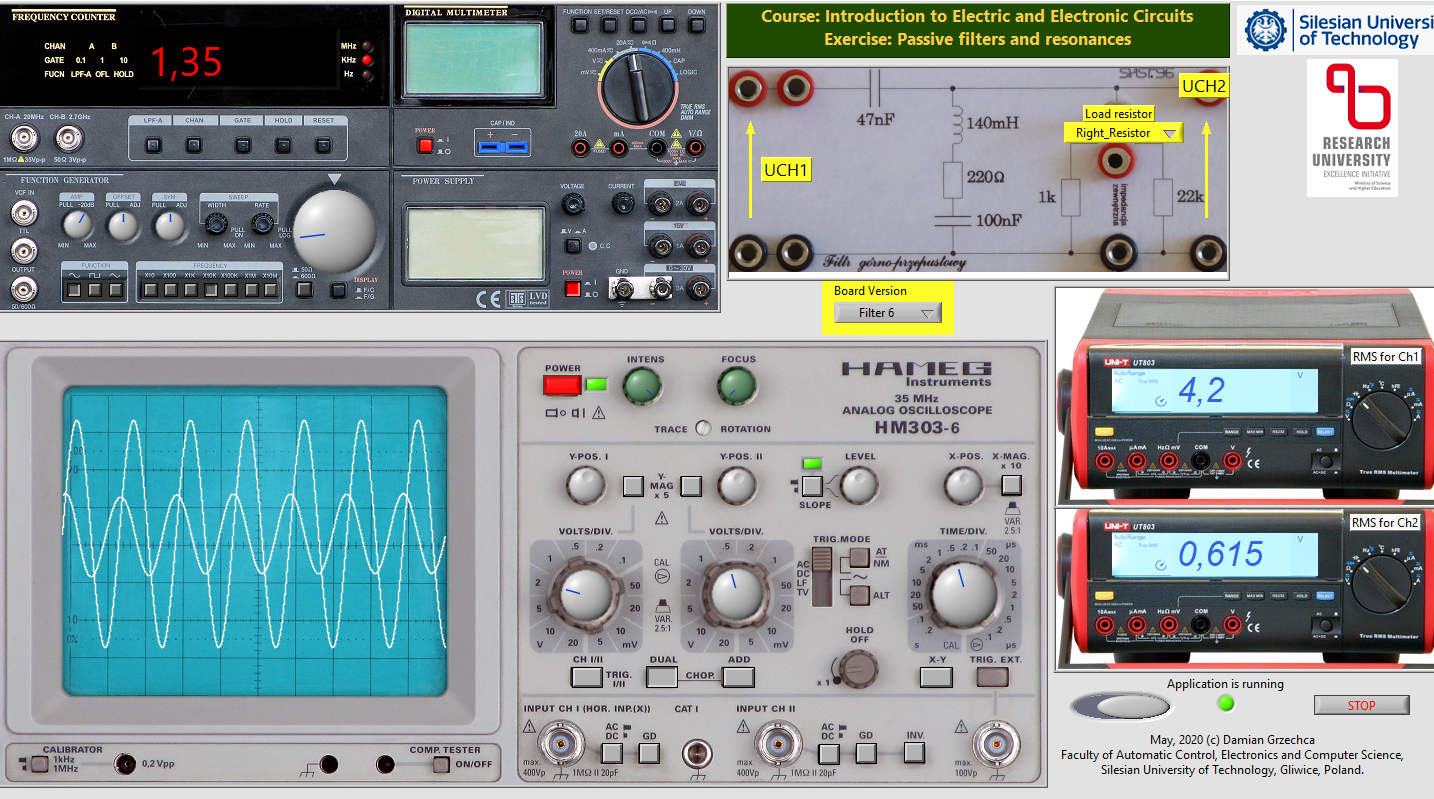Select the sine wave function button
This screenshot has height=799, width=1434.
click(x=74, y=290)
